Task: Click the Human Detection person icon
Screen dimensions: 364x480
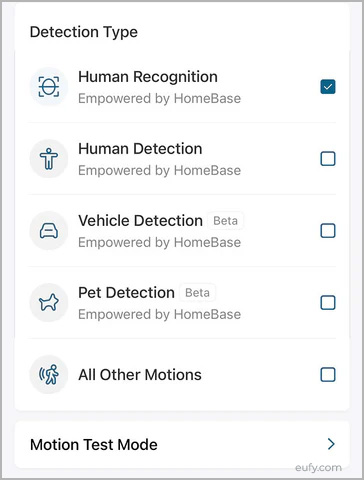Action: (x=49, y=159)
